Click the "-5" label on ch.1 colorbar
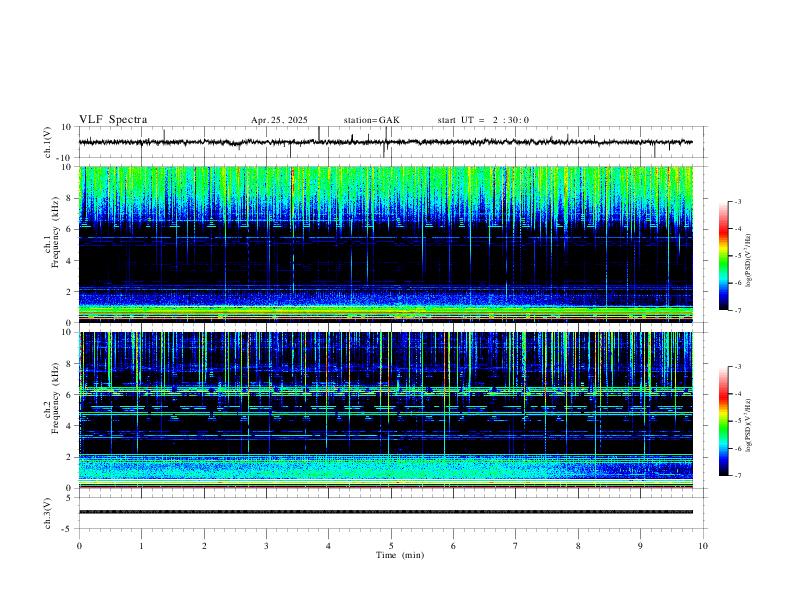The image size is (792, 612). pos(738,256)
